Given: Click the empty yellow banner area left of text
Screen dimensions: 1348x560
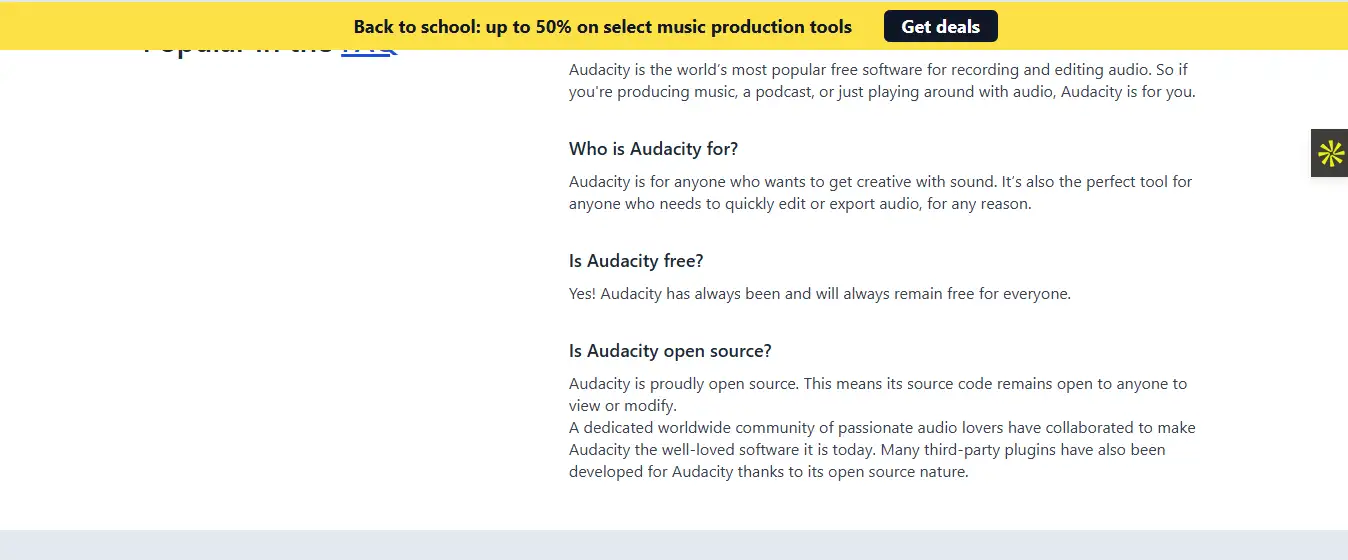Looking at the screenshot, I should coord(170,25).
